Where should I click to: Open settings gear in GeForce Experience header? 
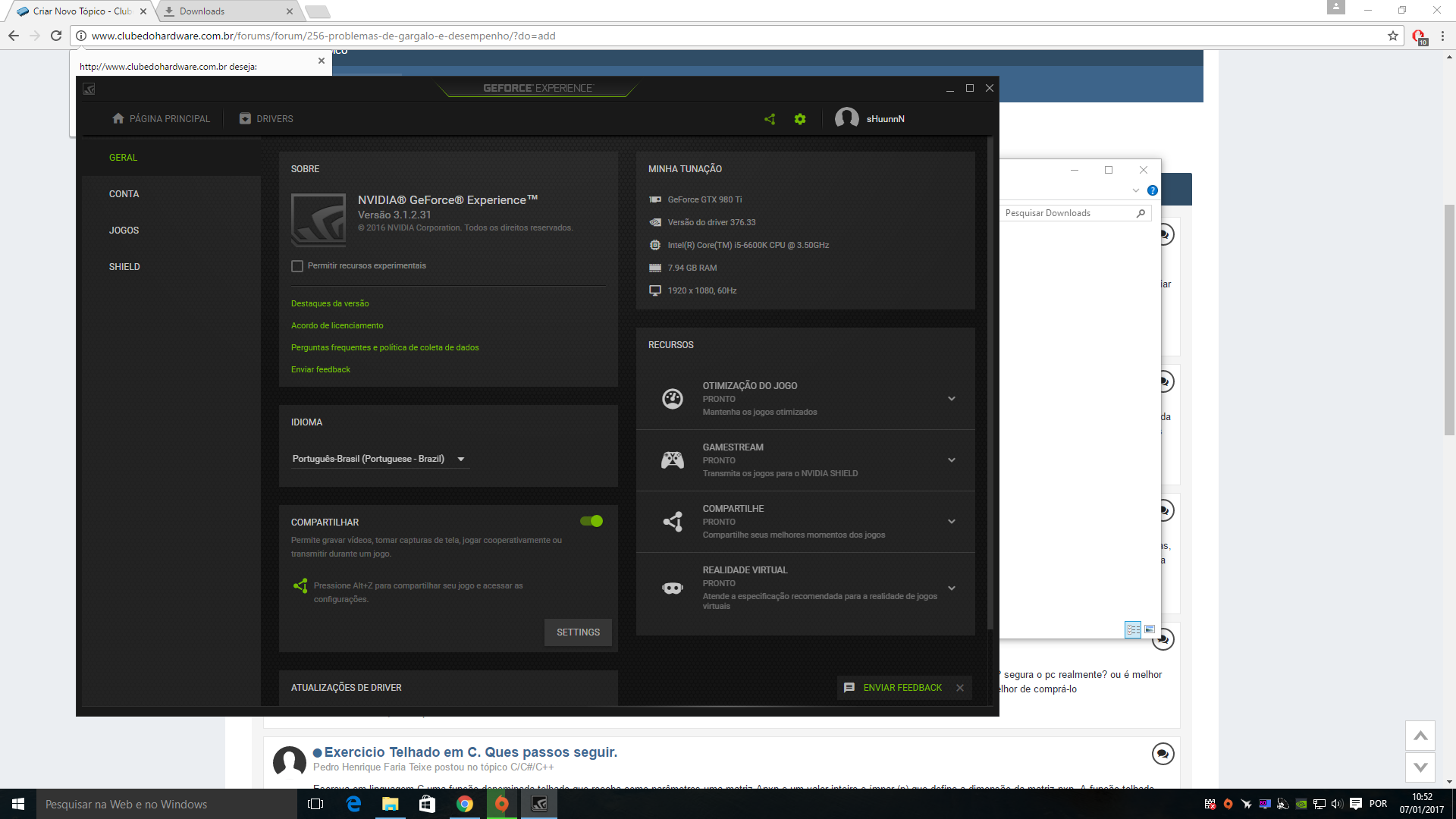[x=800, y=119]
